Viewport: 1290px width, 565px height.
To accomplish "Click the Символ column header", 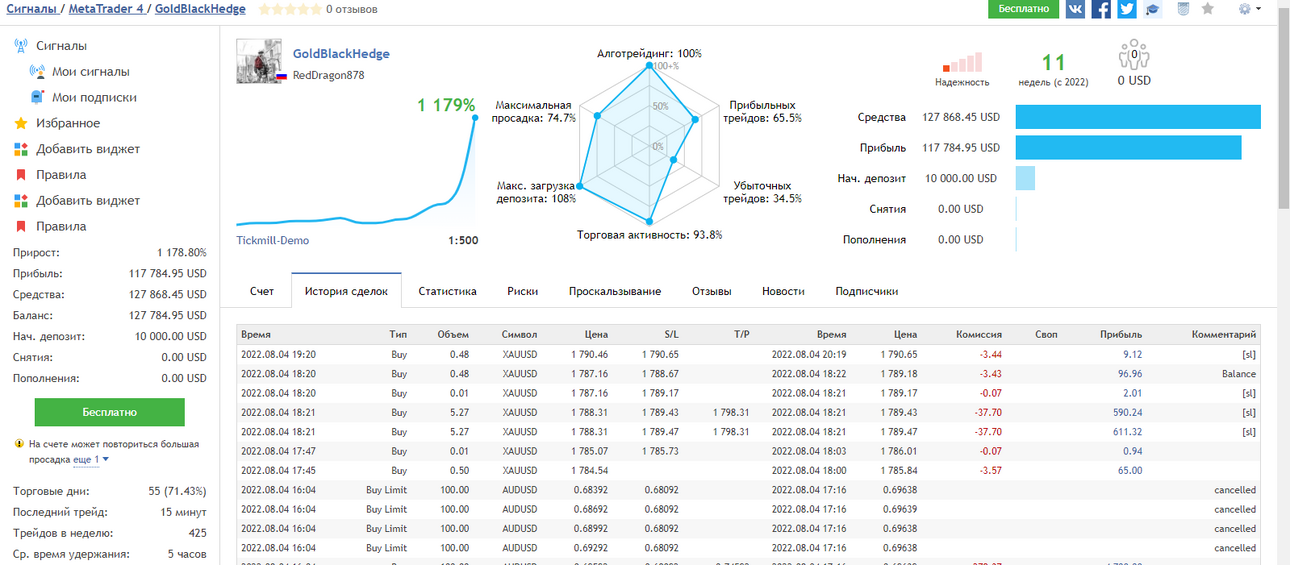I will coord(520,335).
